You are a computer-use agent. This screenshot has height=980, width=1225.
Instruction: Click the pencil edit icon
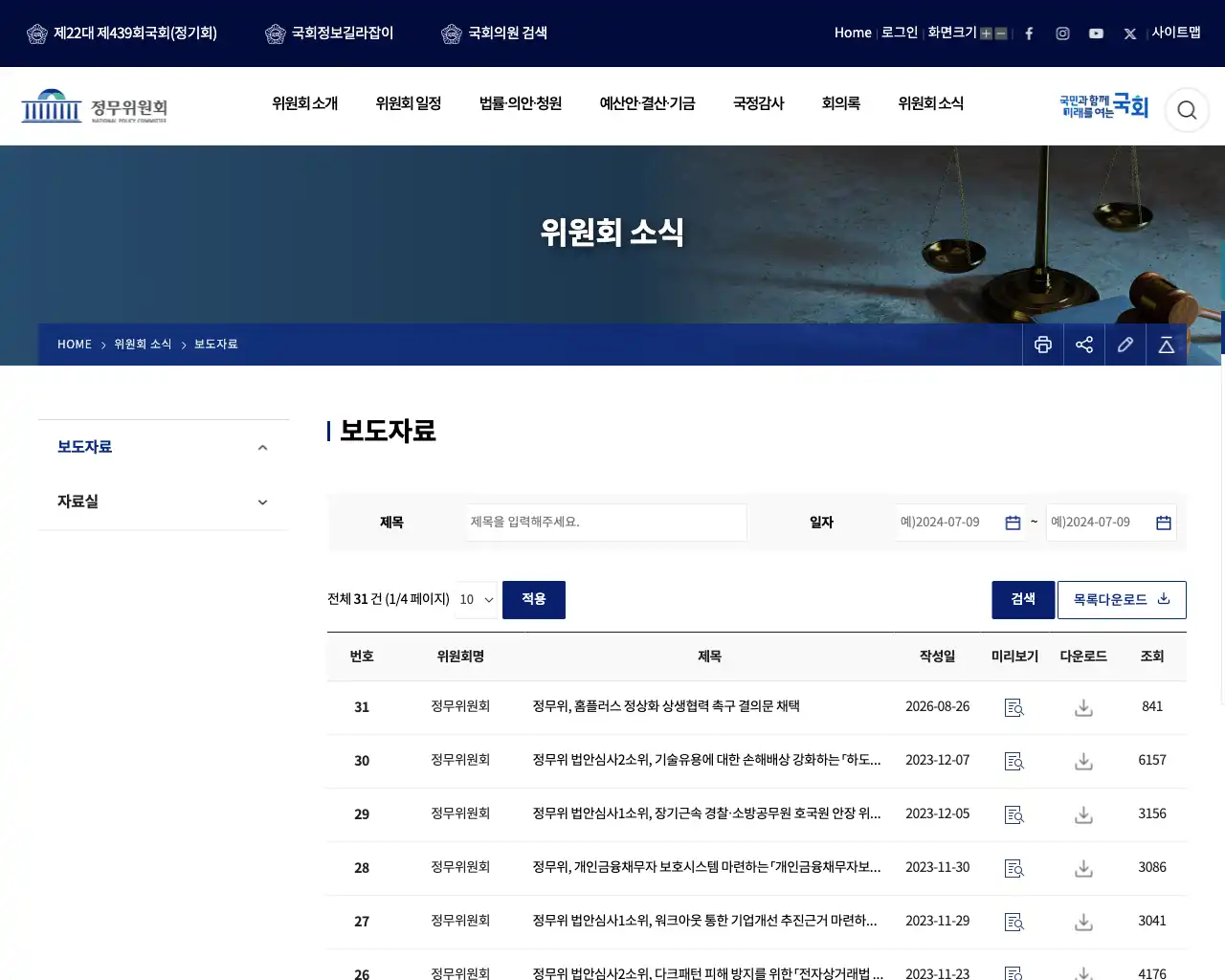[1125, 345]
